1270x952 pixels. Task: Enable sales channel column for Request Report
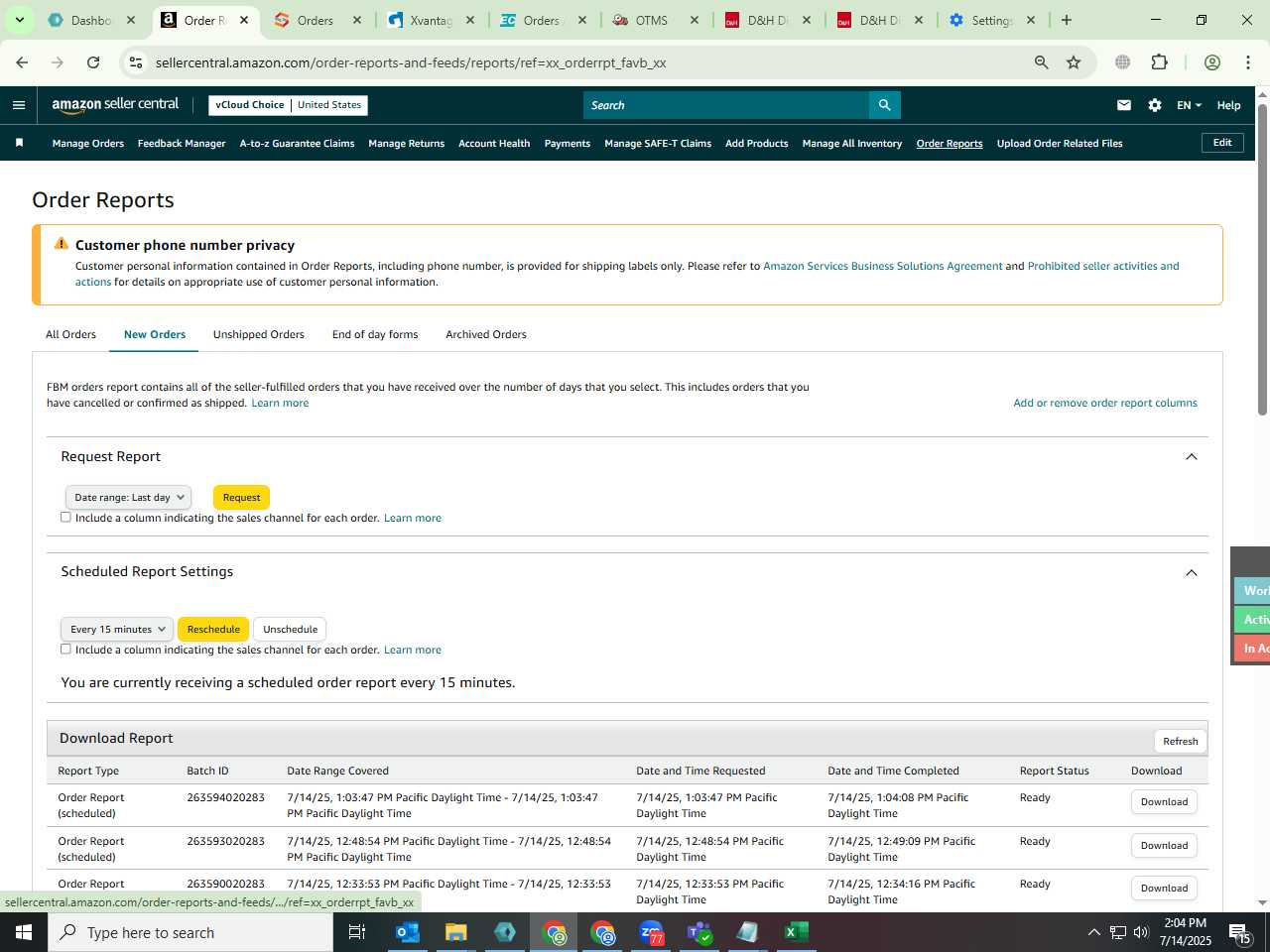click(x=66, y=518)
